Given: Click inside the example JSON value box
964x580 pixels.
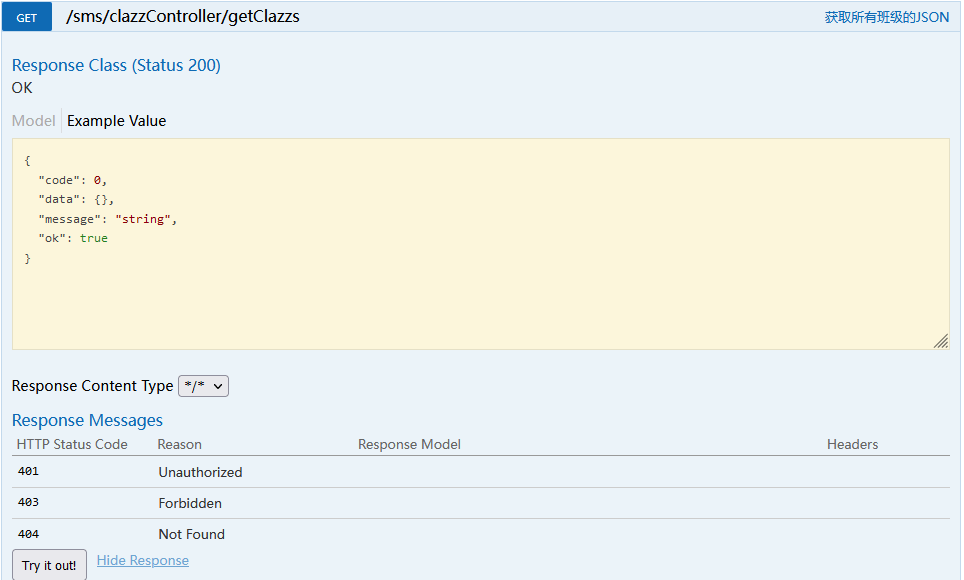Looking at the screenshot, I should [481, 244].
